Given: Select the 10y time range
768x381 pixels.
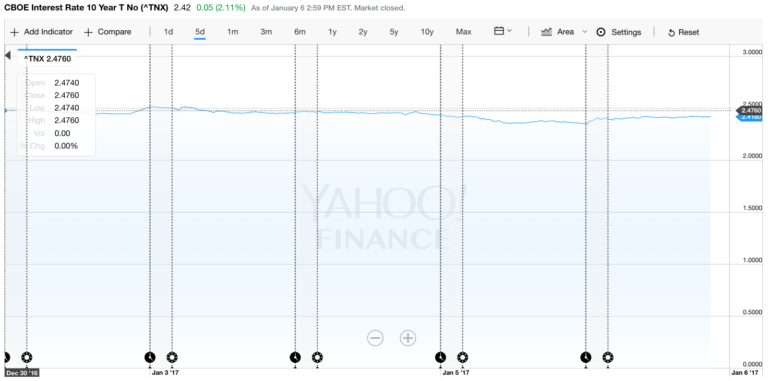Looking at the screenshot, I should [x=427, y=32].
